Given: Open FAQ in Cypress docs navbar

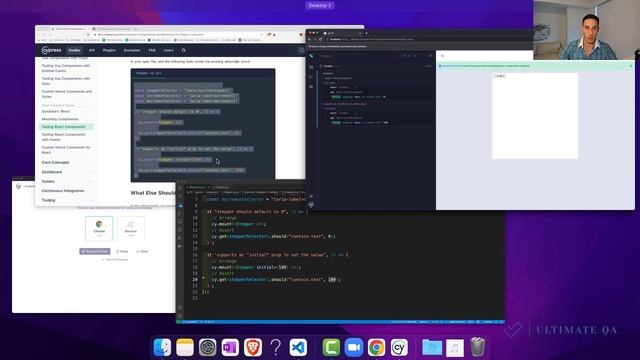Looking at the screenshot, I should coord(152,50).
